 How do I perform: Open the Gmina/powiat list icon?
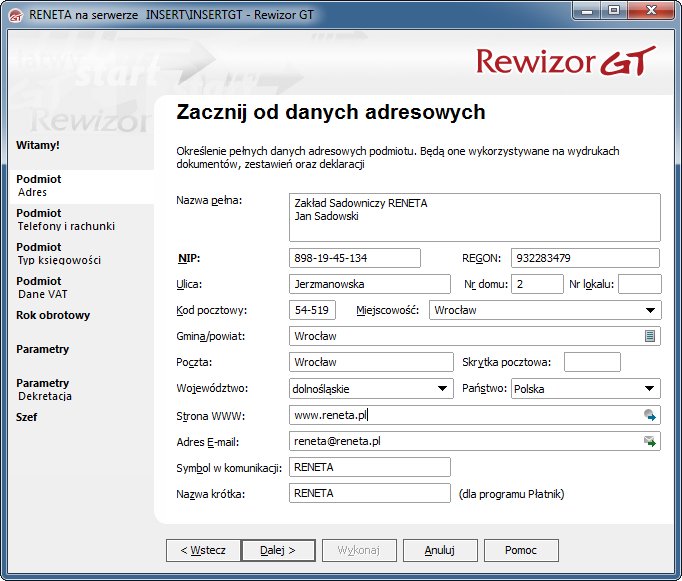(650, 336)
